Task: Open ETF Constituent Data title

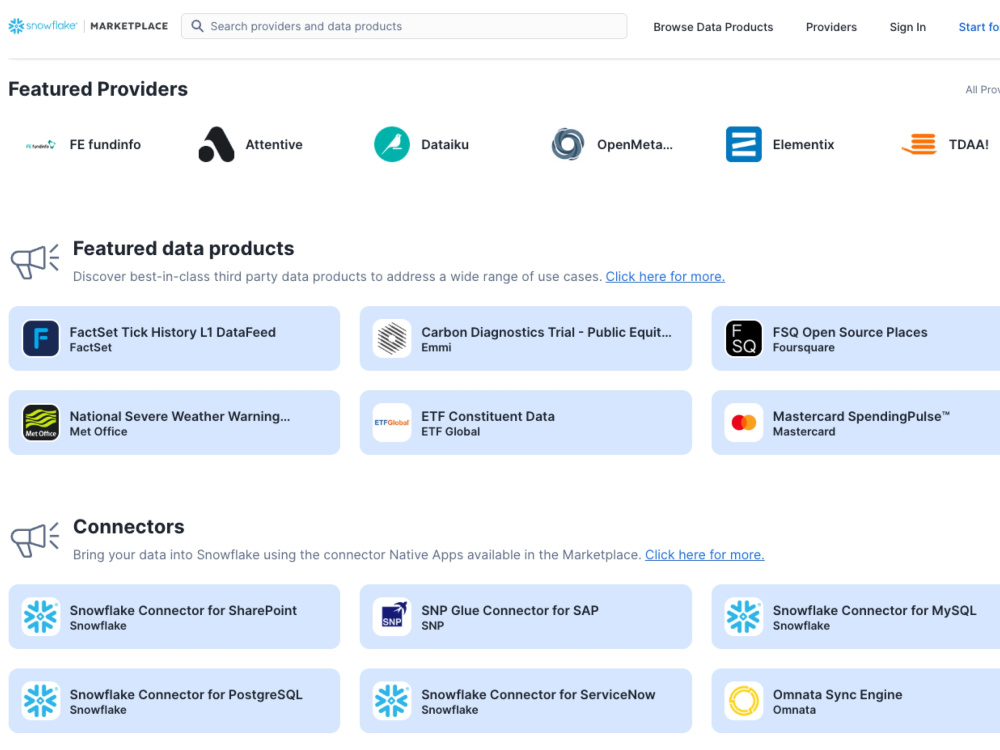Action: pos(488,416)
